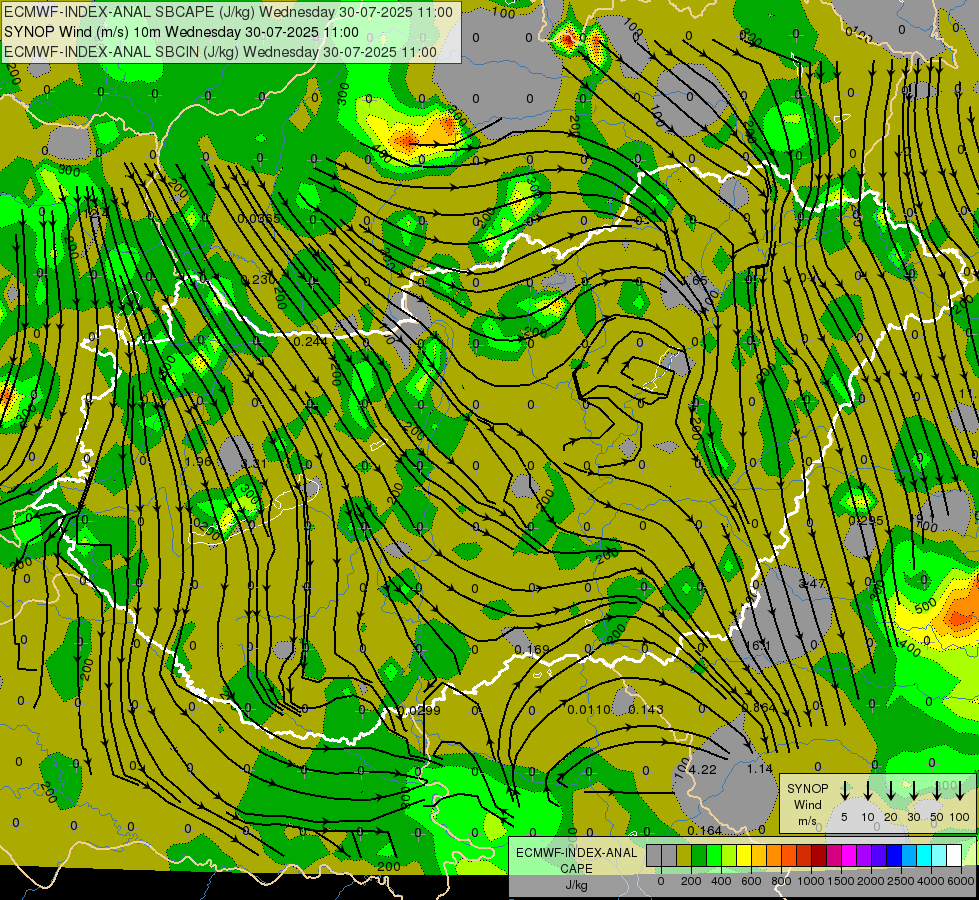This screenshot has width=979, height=900.
Task: Choose the pure blue swatch in CAPE legend
Action: pos(894,855)
